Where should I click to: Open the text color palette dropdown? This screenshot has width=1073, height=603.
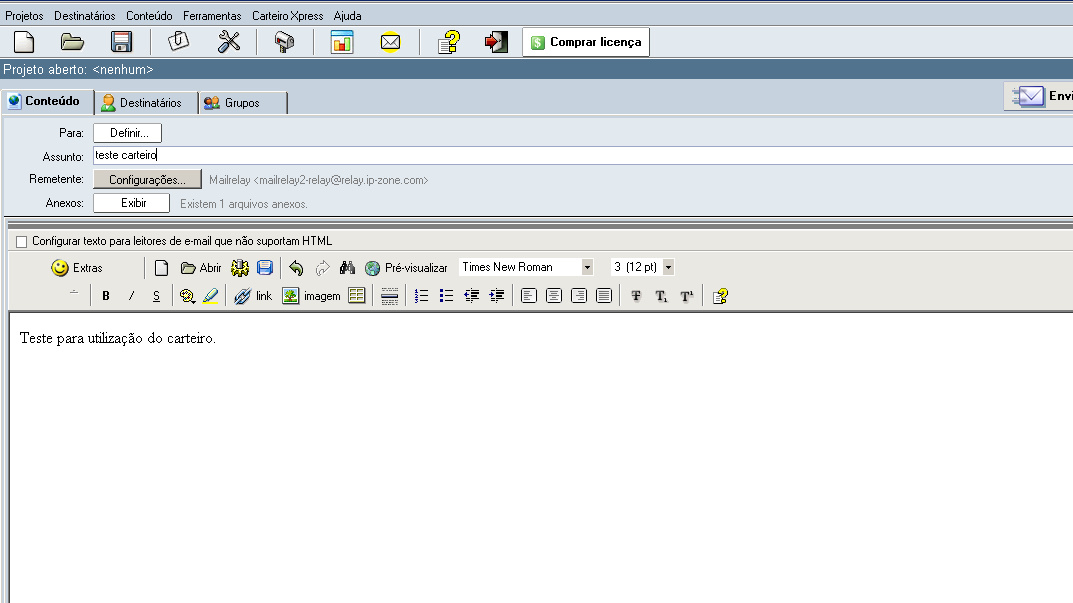(x=187, y=296)
